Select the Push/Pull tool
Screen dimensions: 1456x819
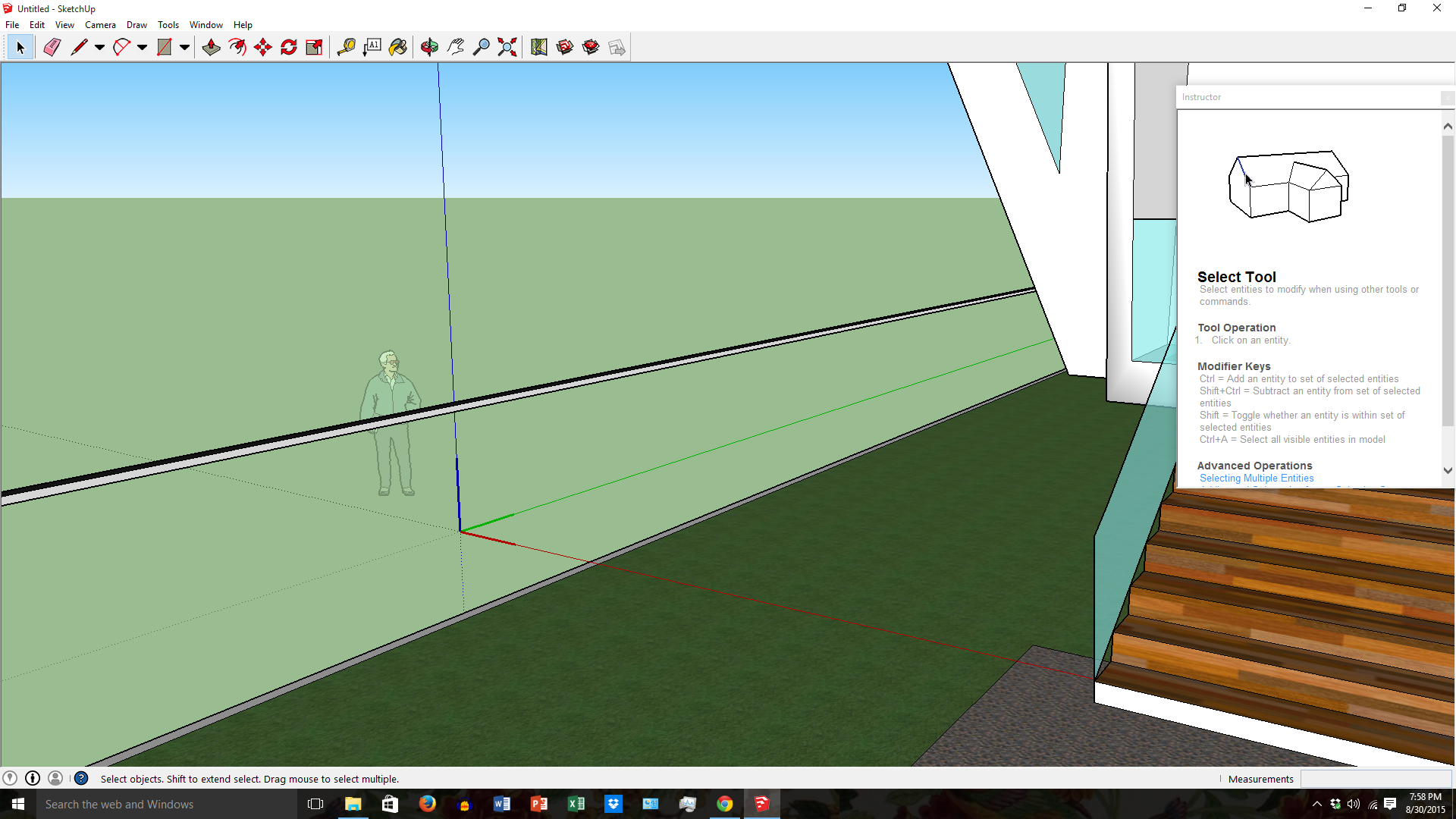pos(211,48)
